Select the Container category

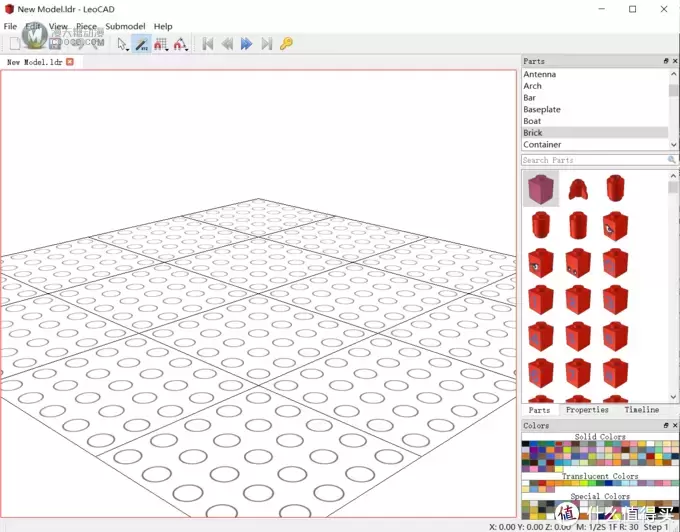595,144
